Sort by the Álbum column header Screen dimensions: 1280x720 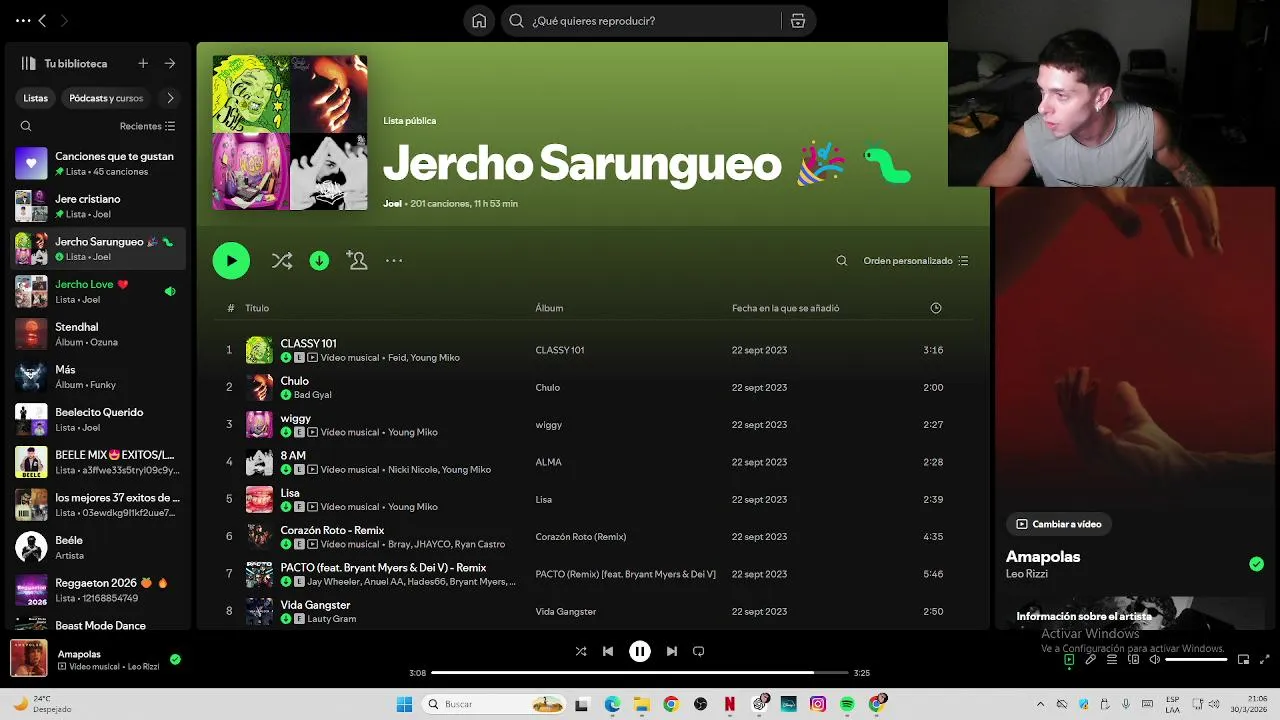pyautogui.click(x=549, y=308)
